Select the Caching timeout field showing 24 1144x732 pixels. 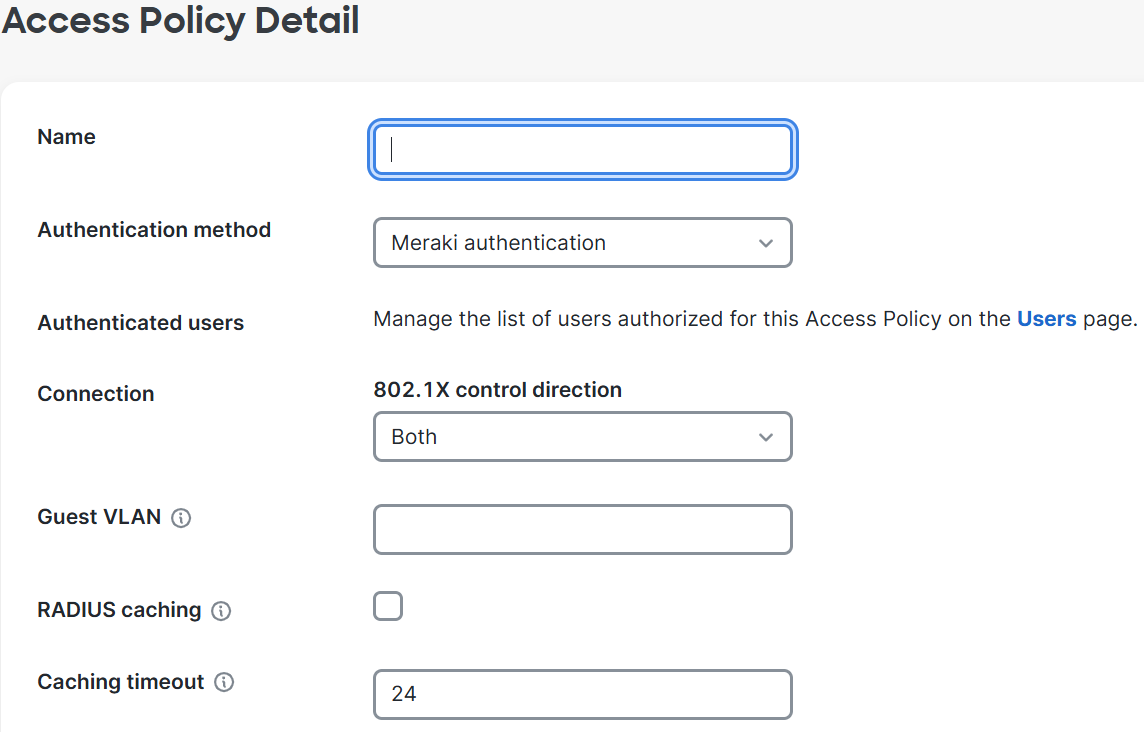point(582,694)
